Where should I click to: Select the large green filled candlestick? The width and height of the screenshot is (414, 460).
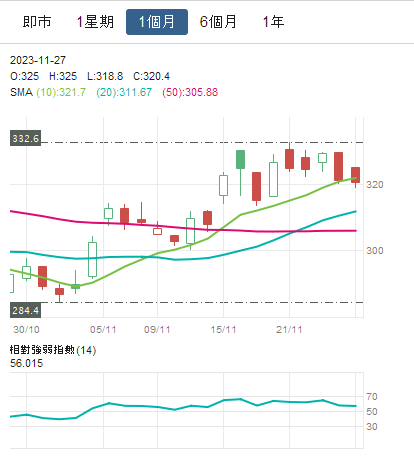pyautogui.click(x=240, y=159)
